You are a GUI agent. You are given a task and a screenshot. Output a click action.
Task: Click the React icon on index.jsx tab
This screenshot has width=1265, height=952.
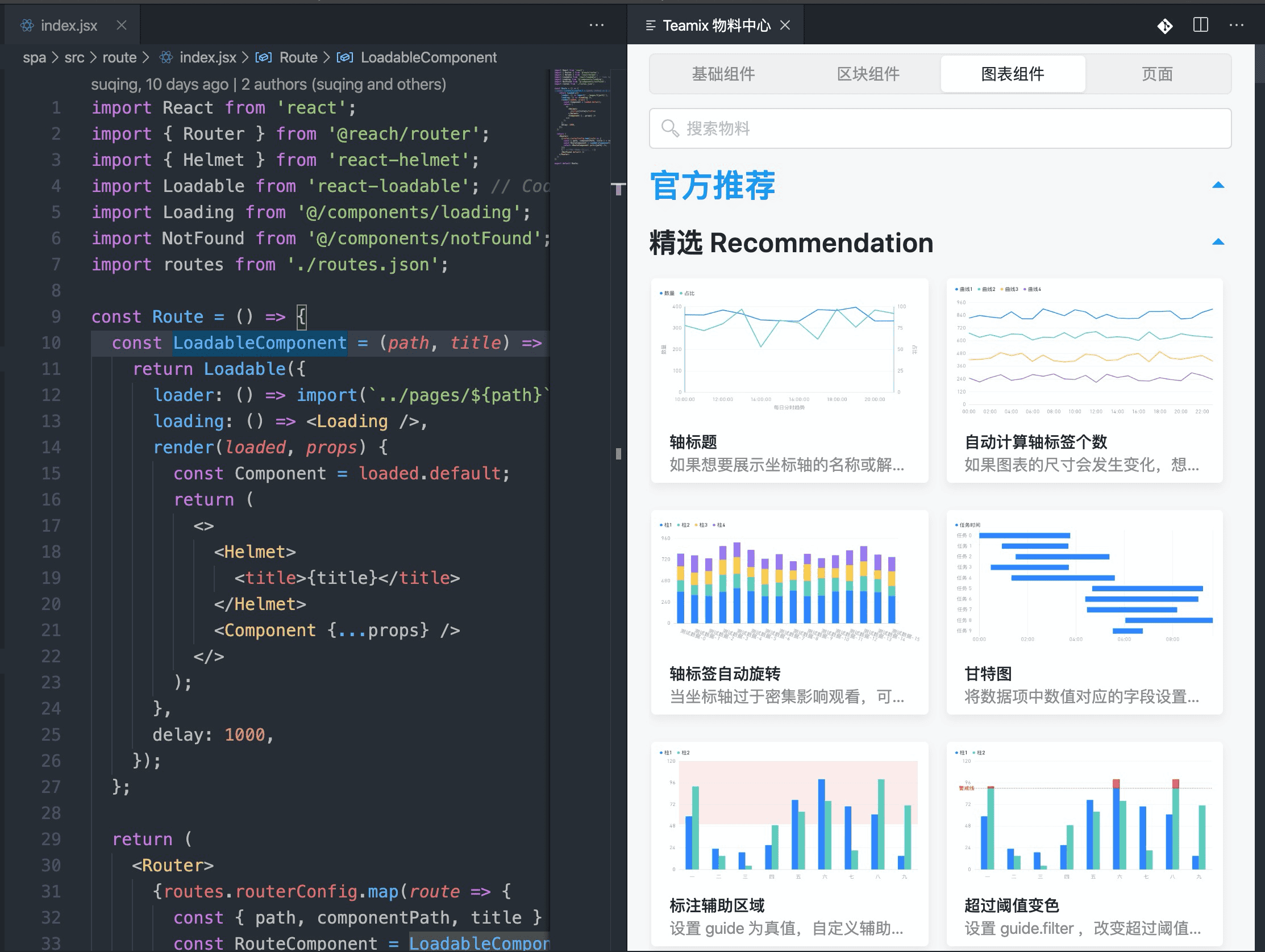[x=27, y=25]
